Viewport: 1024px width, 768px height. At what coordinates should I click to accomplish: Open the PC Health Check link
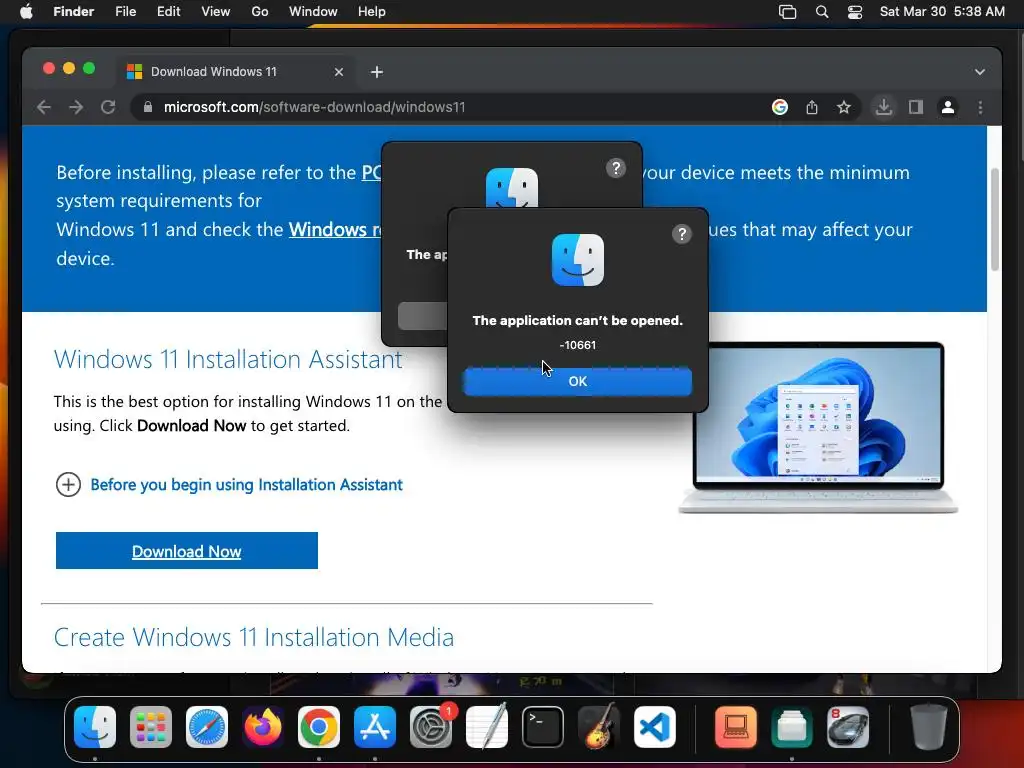coord(371,172)
